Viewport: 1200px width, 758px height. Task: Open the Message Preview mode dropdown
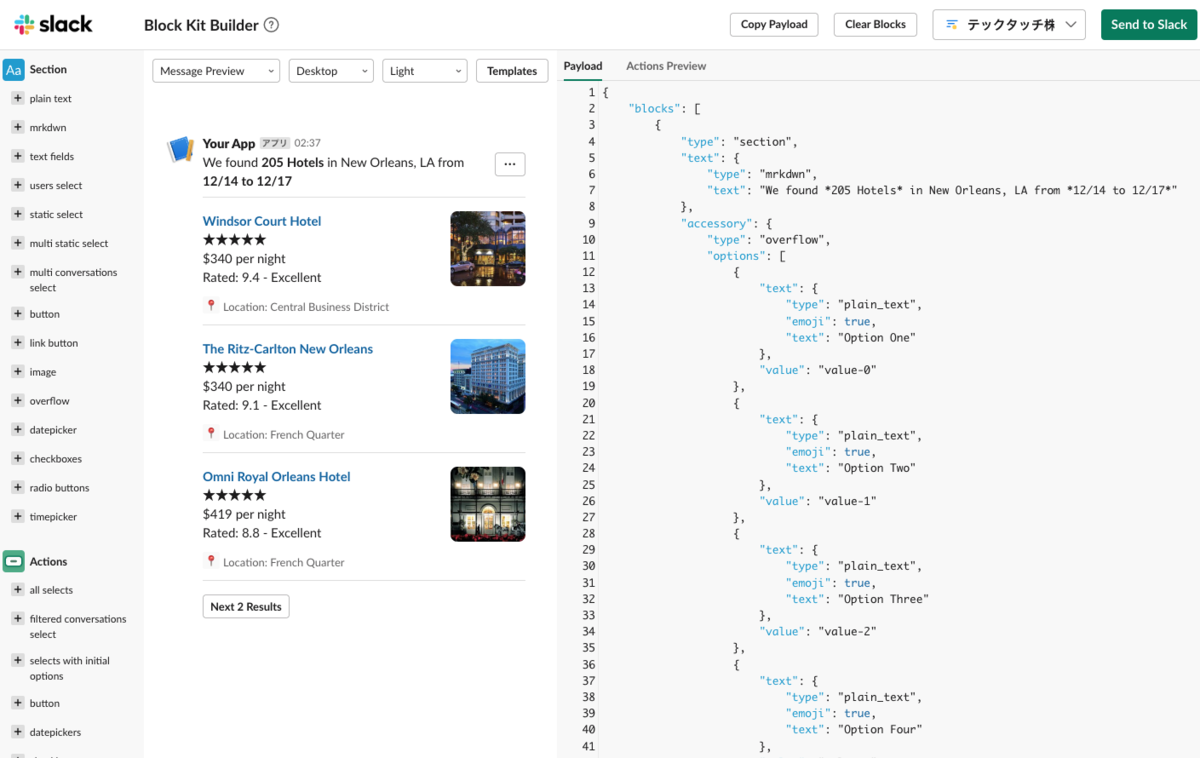pos(215,71)
